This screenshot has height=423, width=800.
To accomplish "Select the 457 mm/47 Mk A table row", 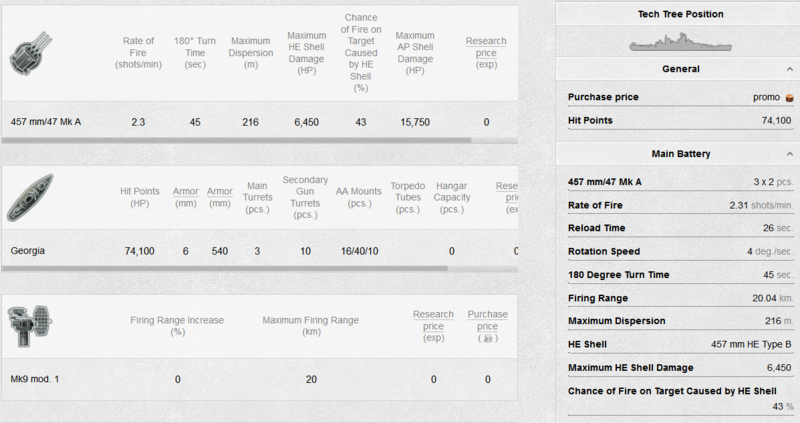I will tap(260, 121).
